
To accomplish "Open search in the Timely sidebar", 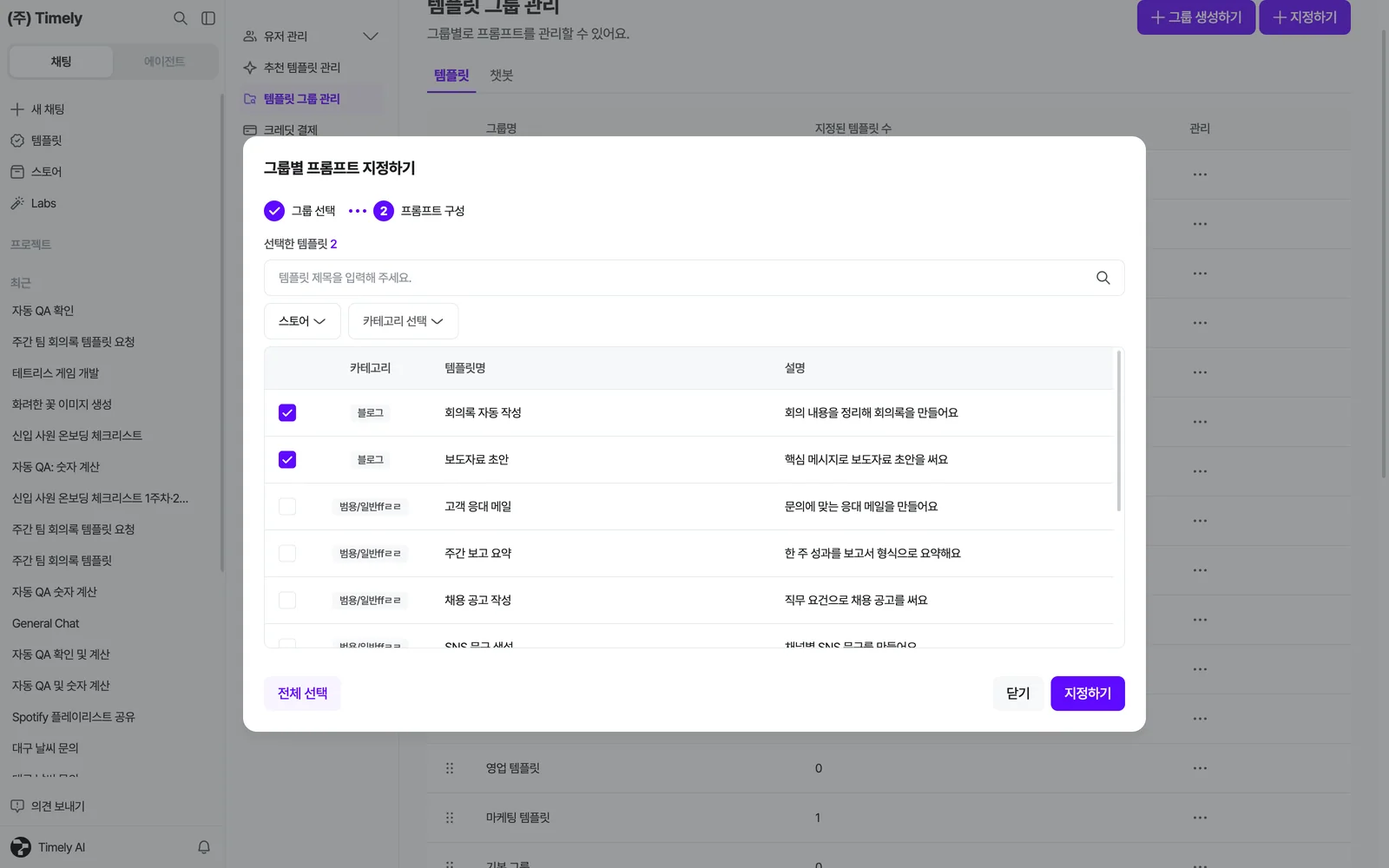I will pyautogui.click(x=180, y=18).
